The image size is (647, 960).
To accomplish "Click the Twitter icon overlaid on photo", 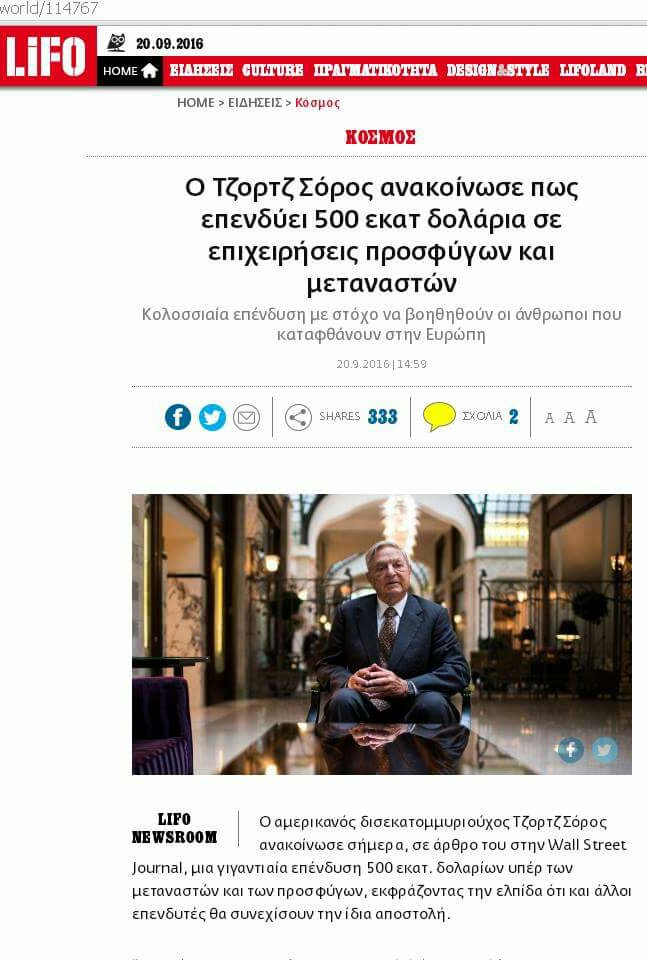I will pyautogui.click(x=605, y=749).
